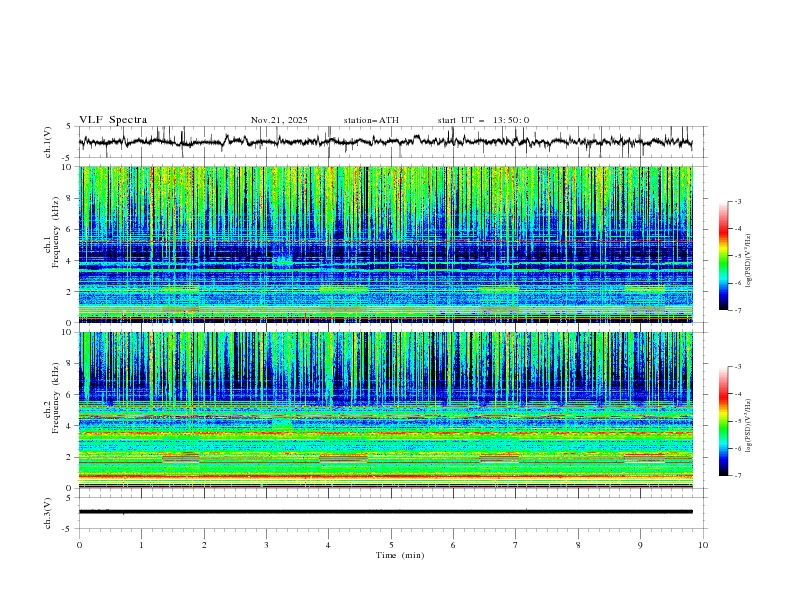Click the "9" tick on the time axis
792x612 pixels.
click(640, 545)
